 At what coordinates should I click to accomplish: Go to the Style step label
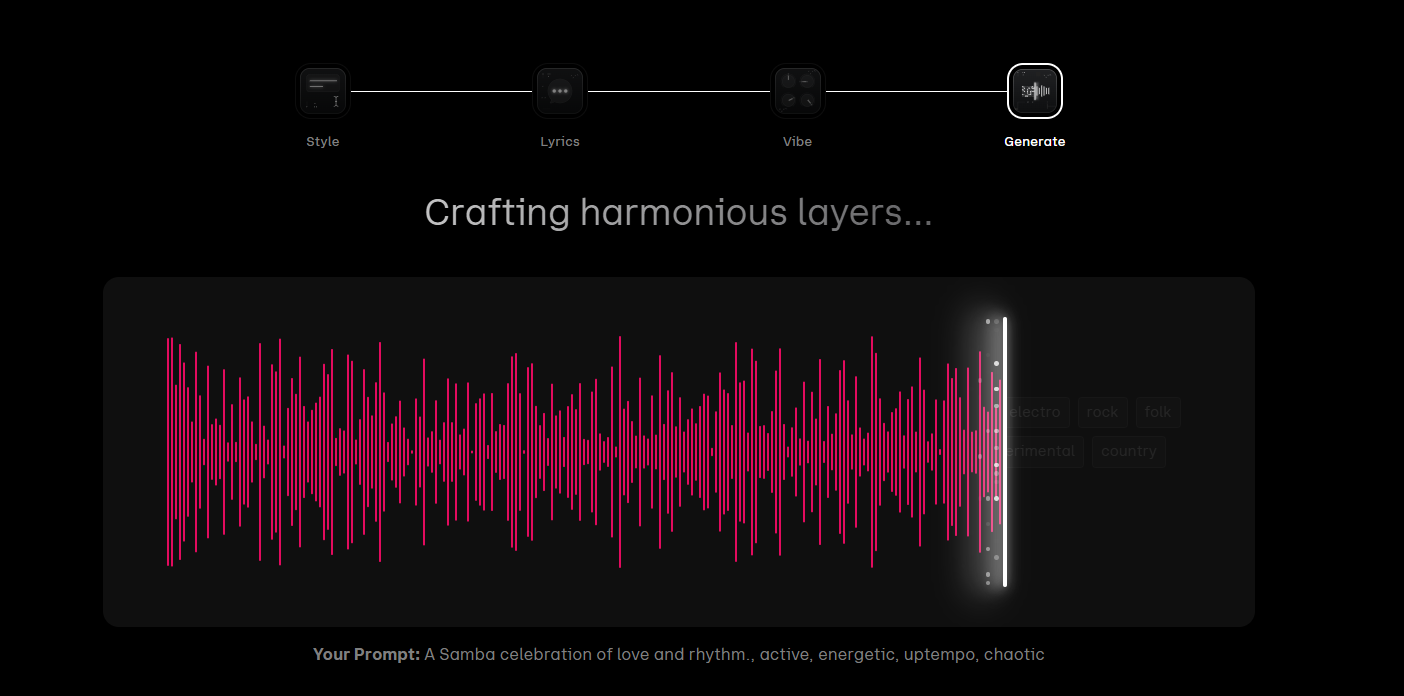(323, 142)
